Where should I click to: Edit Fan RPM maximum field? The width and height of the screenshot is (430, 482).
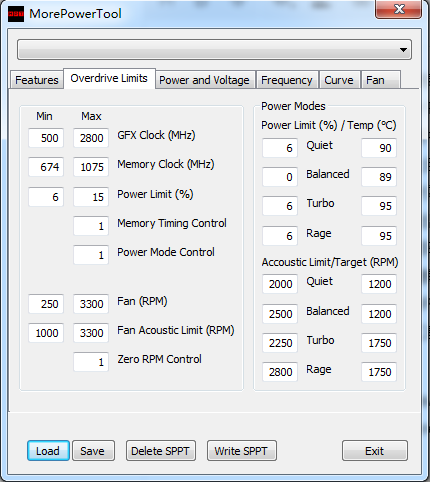[x=91, y=304]
